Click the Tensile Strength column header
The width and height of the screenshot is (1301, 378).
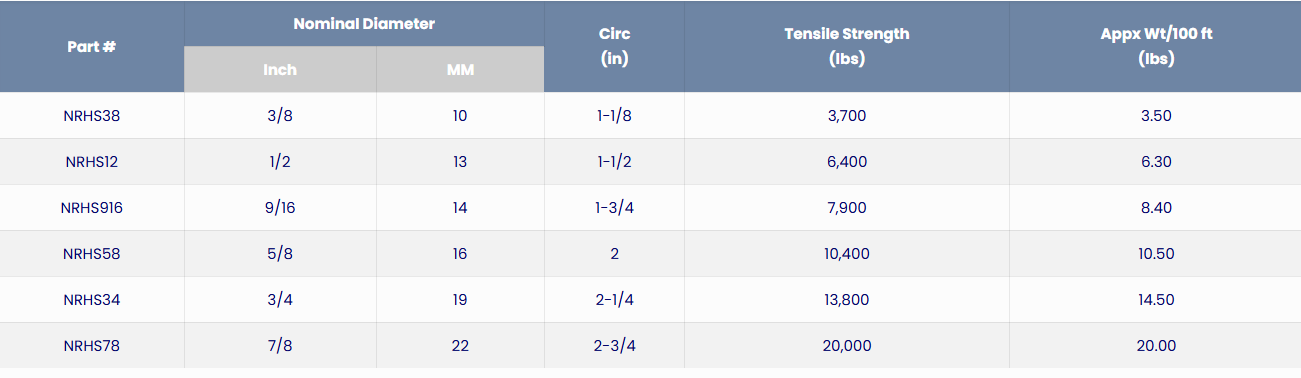coord(847,47)
